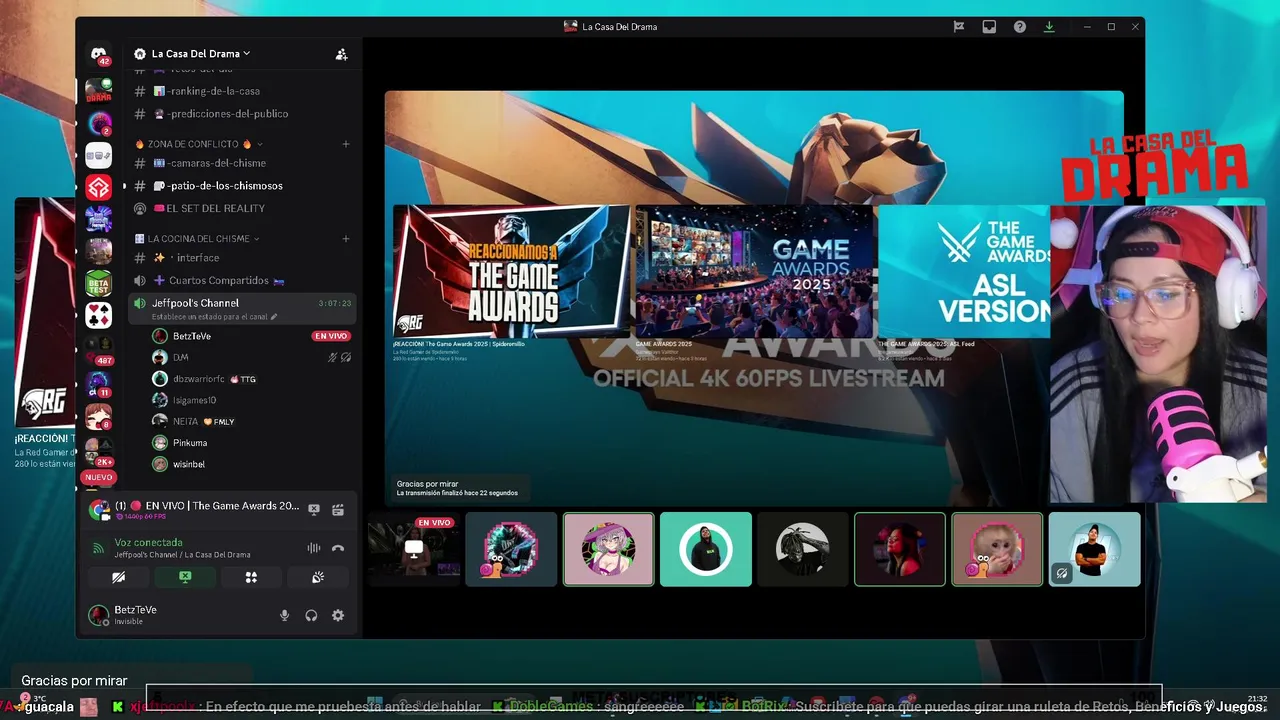
Task: Toggle the camera on in the voice panel
Action: tap(119, 577)
